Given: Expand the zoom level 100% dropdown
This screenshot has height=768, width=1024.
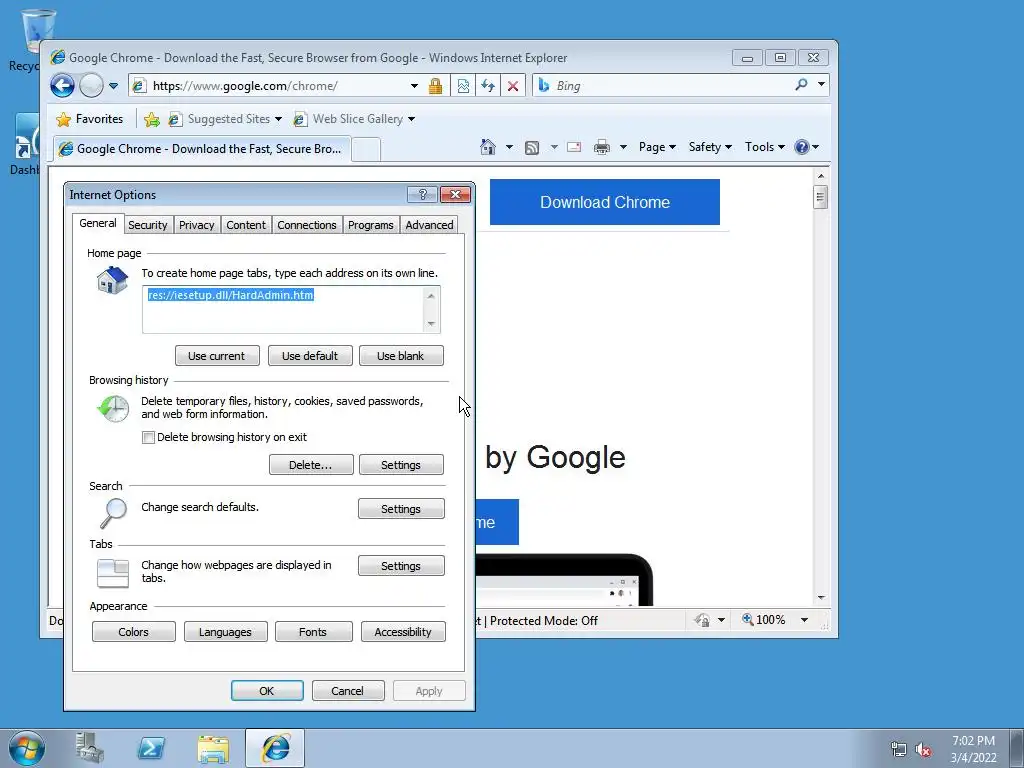Looking at the screenshot, I should [x=805, y=620].
